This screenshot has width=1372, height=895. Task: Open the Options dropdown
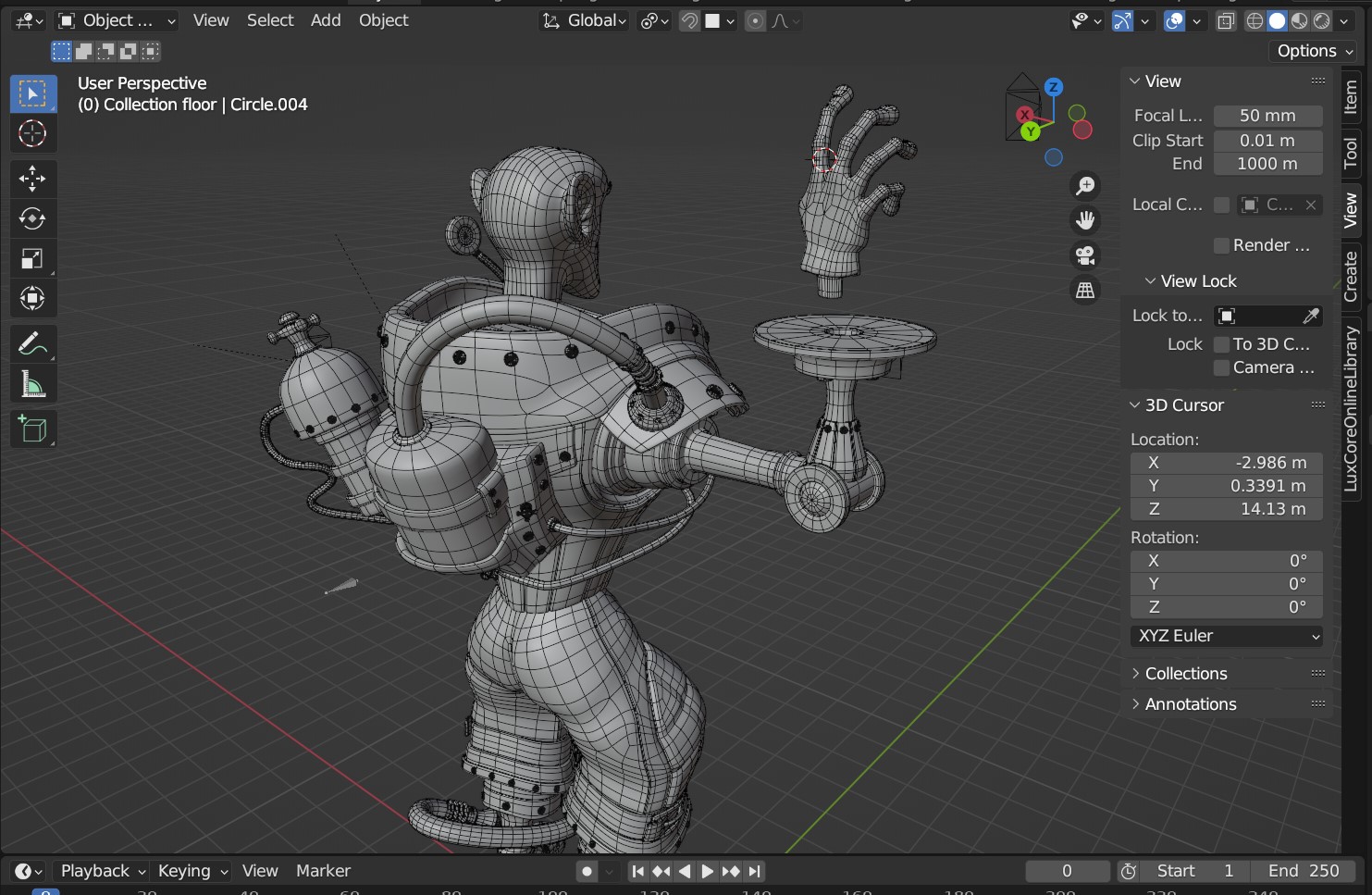click(x=1315, y=51)
